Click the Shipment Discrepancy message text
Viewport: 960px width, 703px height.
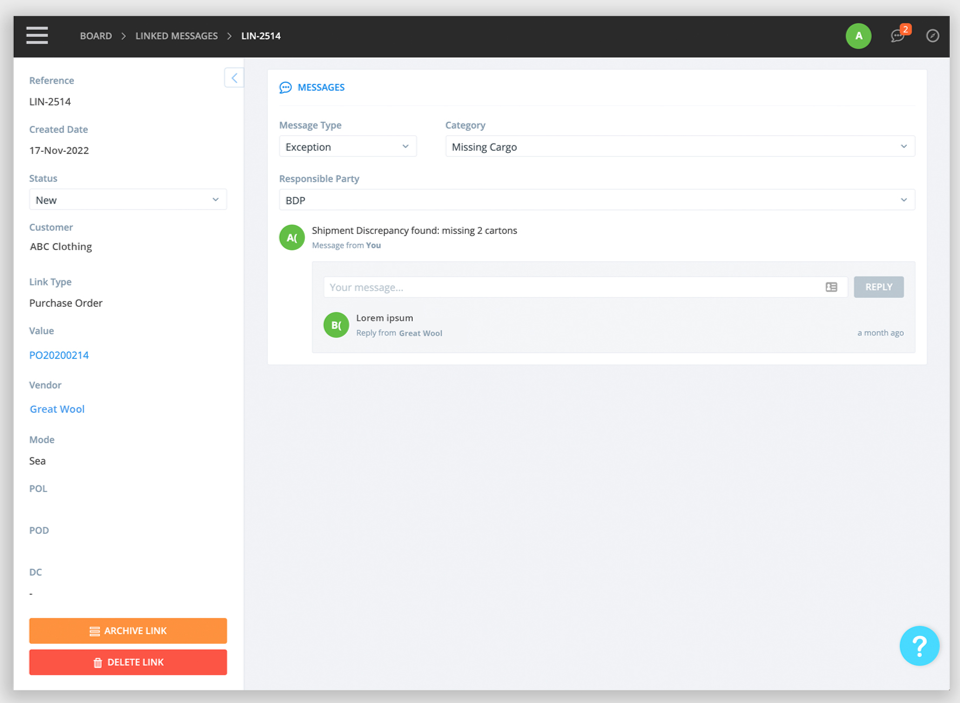[x=414, y=230]
